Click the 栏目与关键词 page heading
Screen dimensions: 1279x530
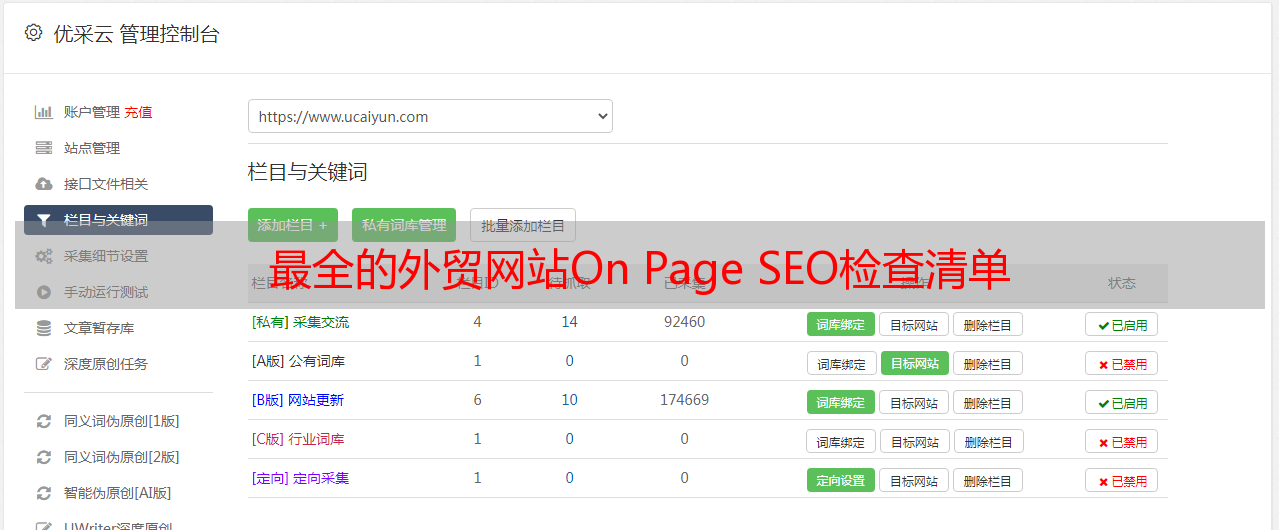308,172
